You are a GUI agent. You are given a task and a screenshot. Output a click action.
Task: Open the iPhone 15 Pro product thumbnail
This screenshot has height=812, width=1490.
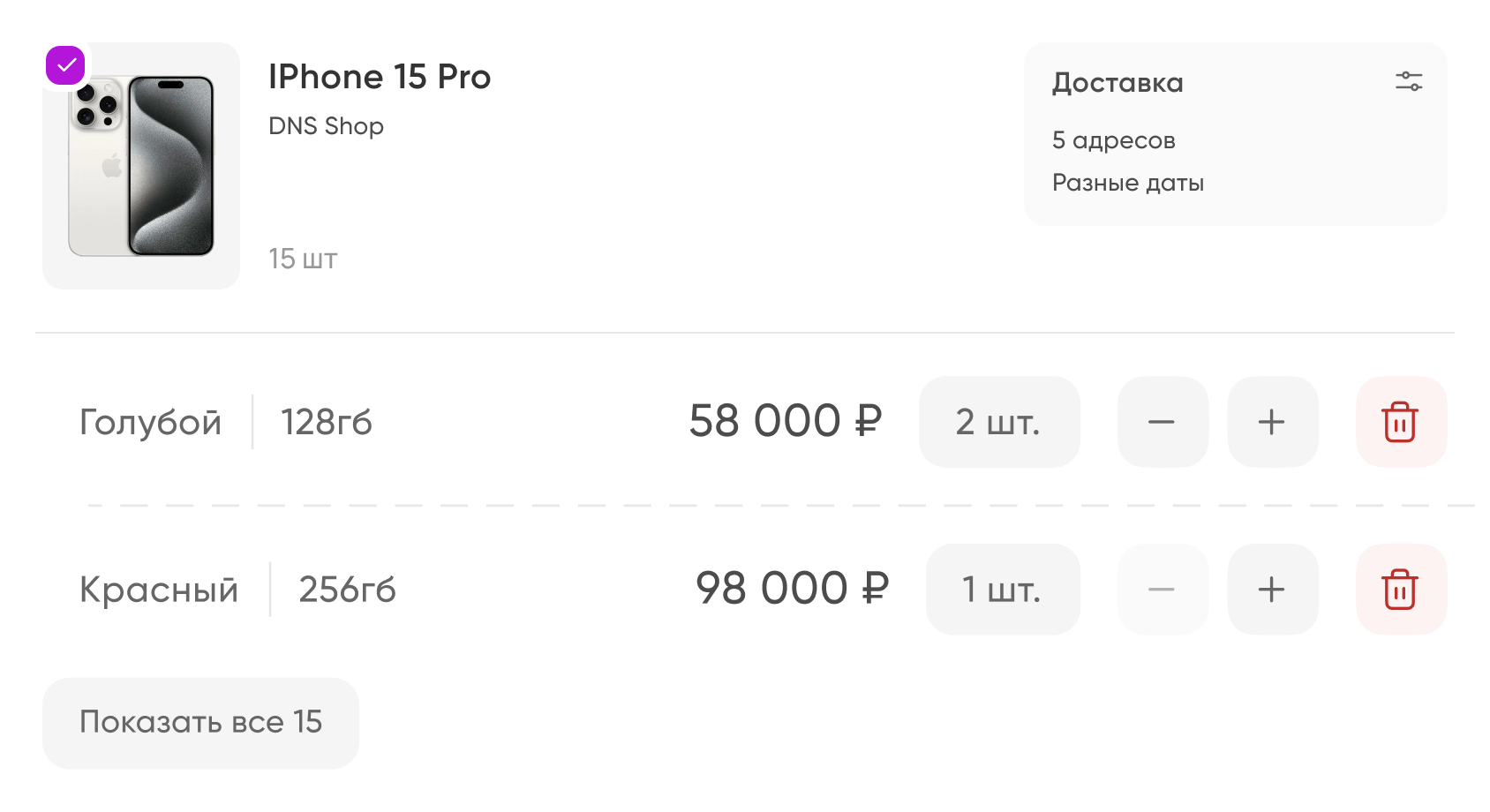pos(141,166)
